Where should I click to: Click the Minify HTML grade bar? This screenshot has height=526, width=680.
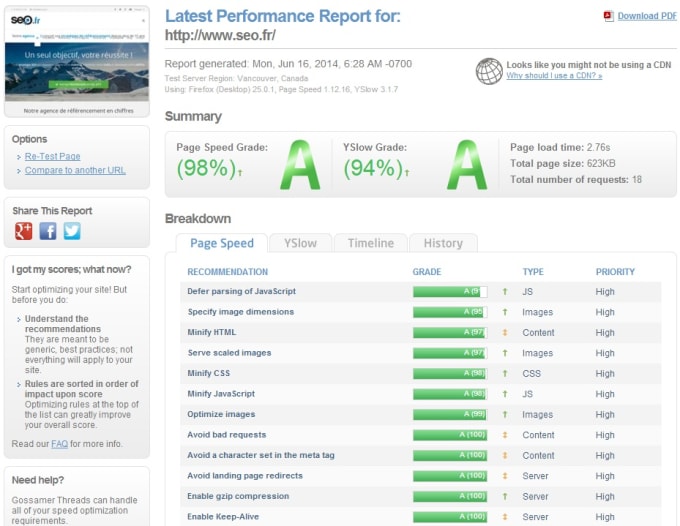(x=450, y=333)
